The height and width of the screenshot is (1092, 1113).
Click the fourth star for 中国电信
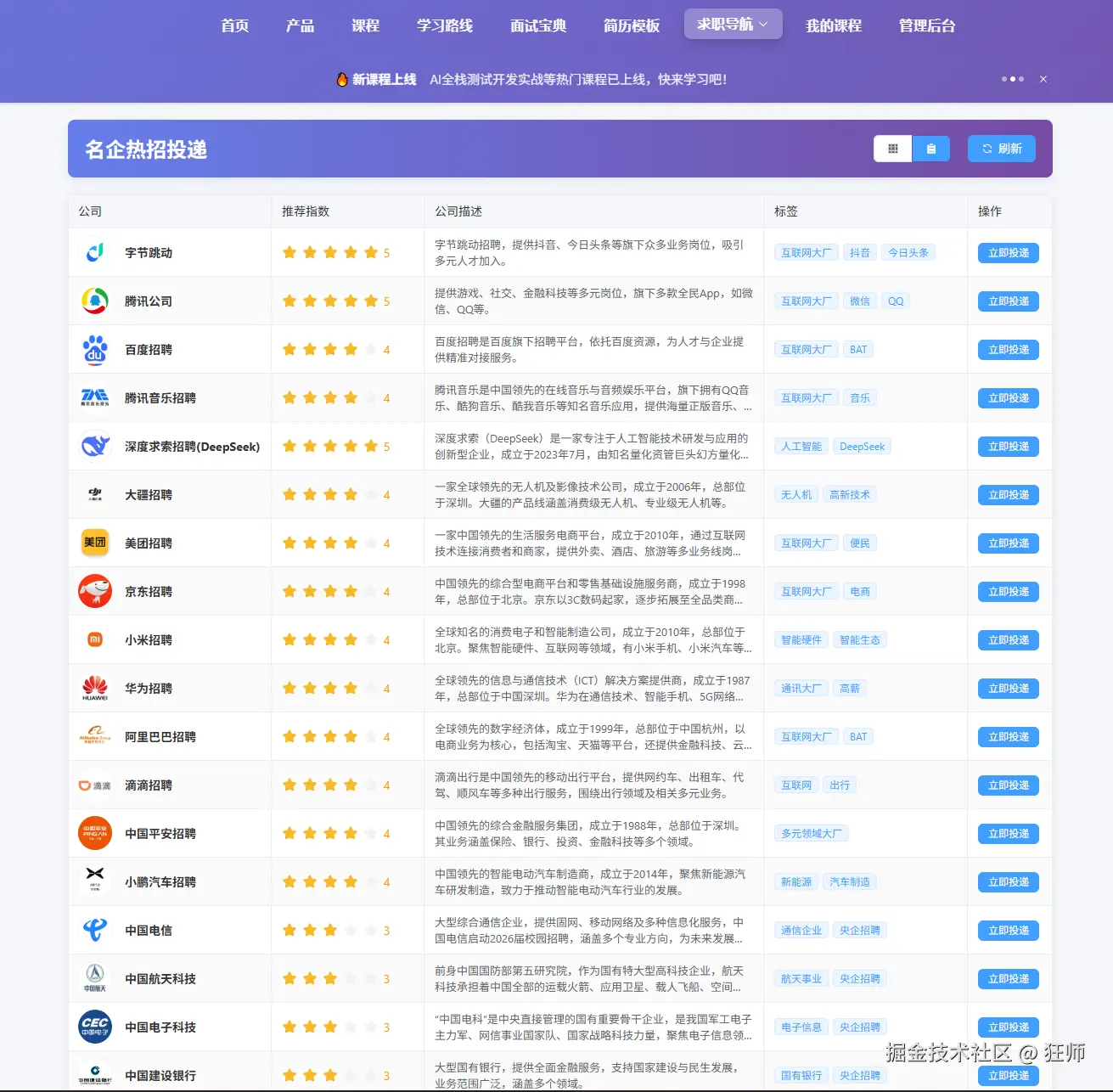351,930
